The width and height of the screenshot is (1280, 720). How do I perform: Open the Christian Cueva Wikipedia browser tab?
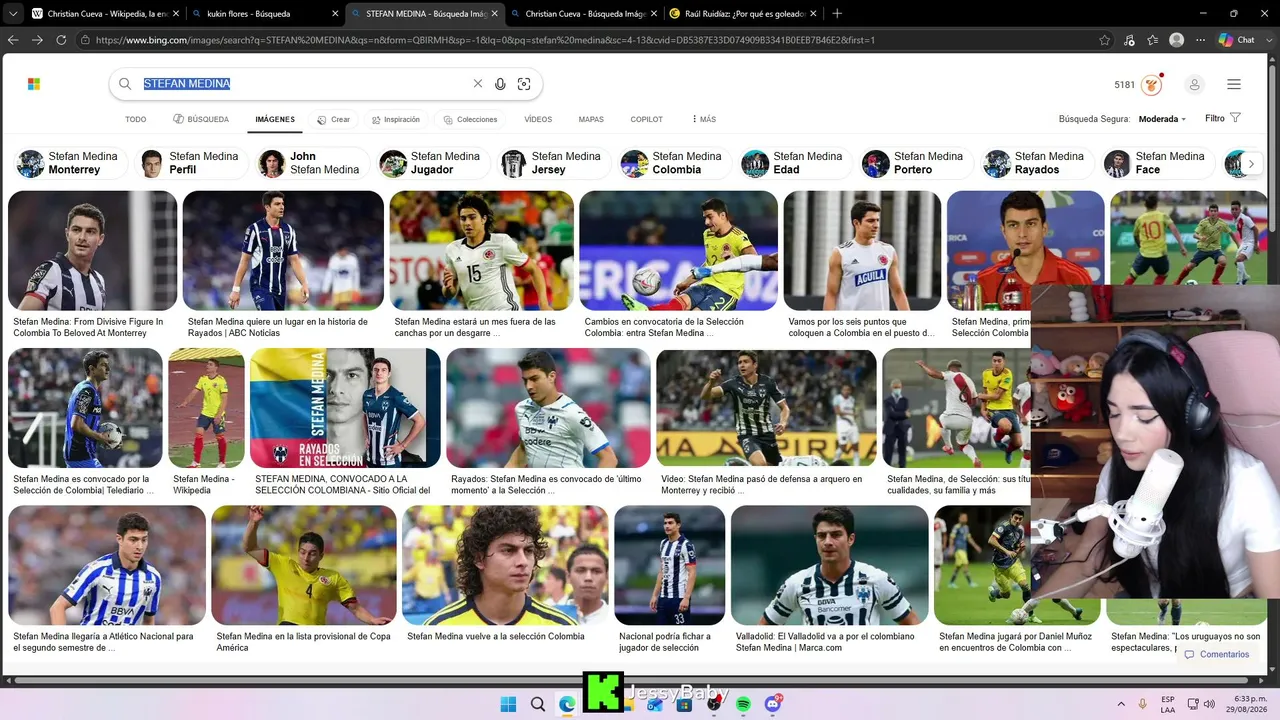[105, 14]
